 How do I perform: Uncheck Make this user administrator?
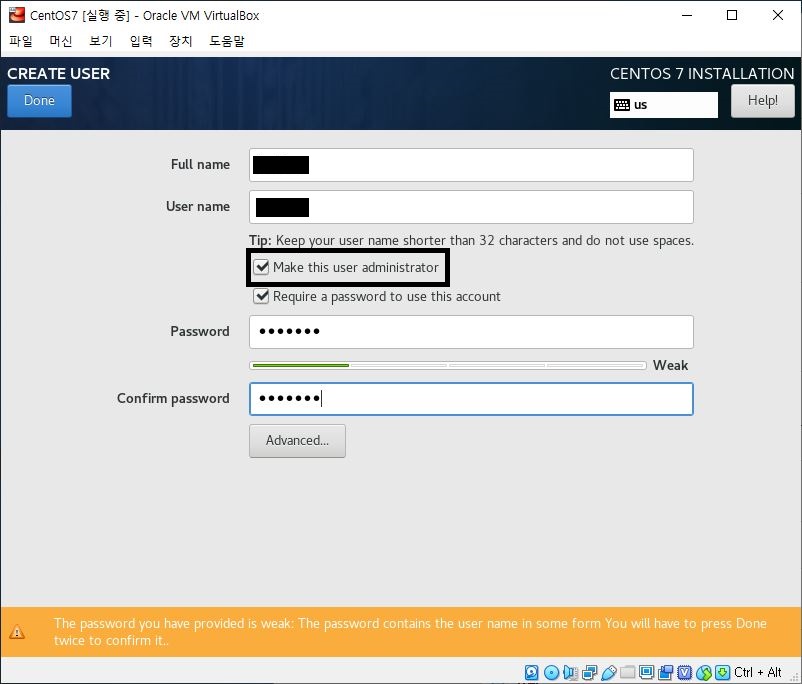coord(261,267)
